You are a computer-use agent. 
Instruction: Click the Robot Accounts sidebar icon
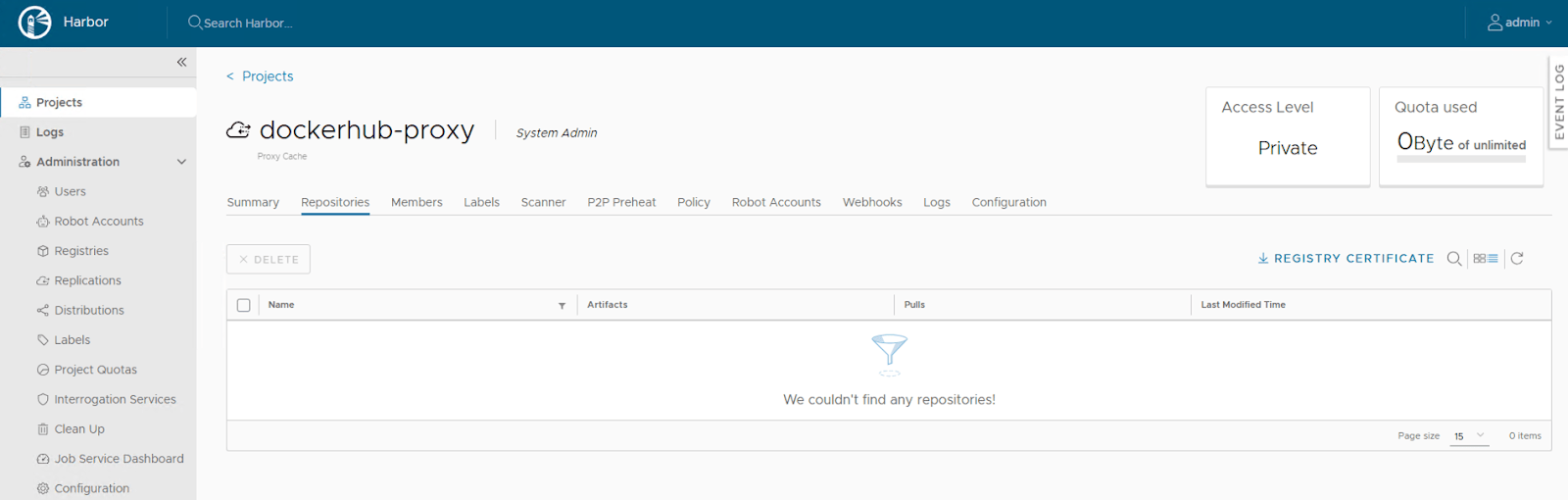coord(43,222)
